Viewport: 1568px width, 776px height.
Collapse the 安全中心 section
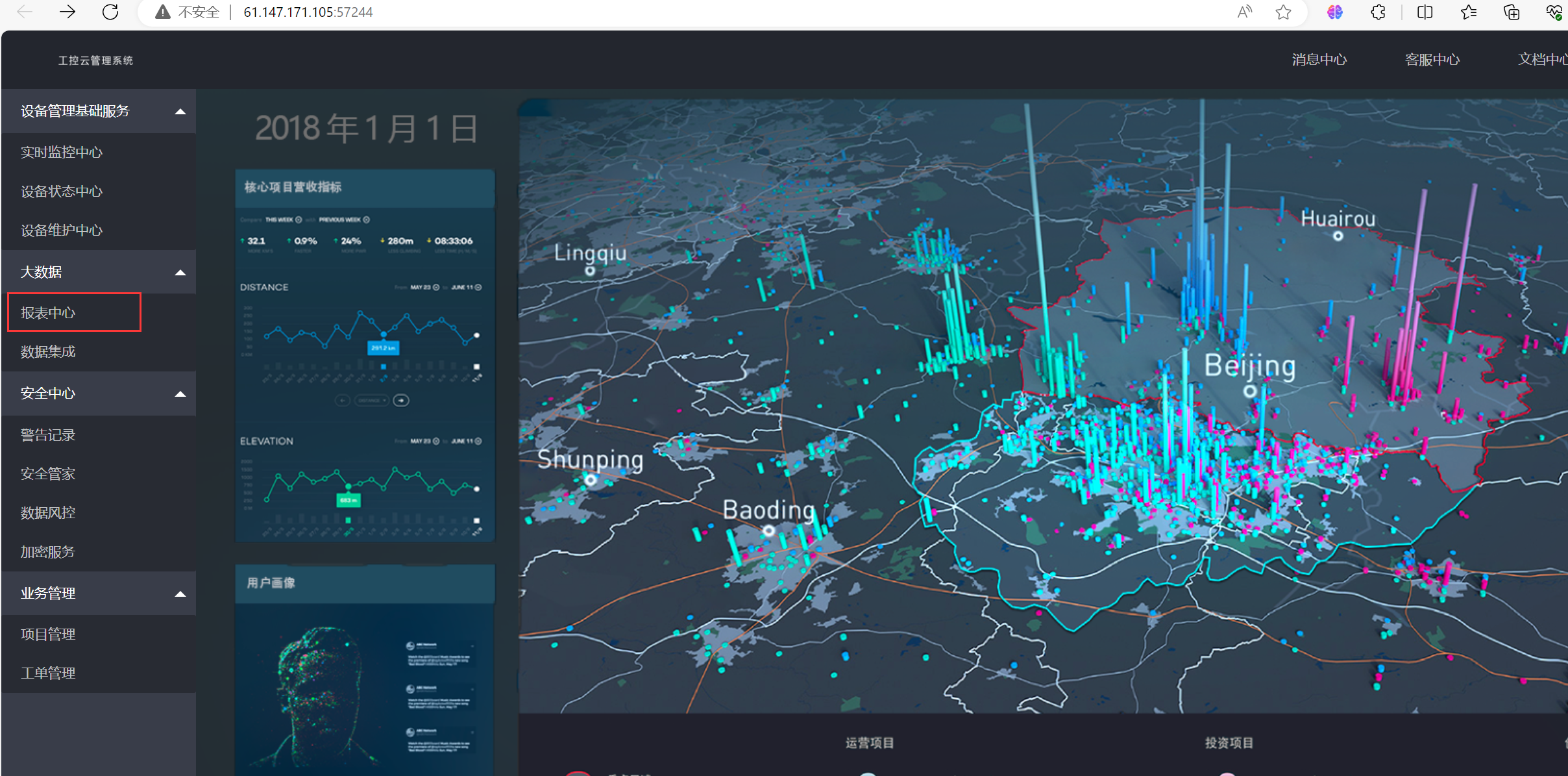tap(180, 394)
